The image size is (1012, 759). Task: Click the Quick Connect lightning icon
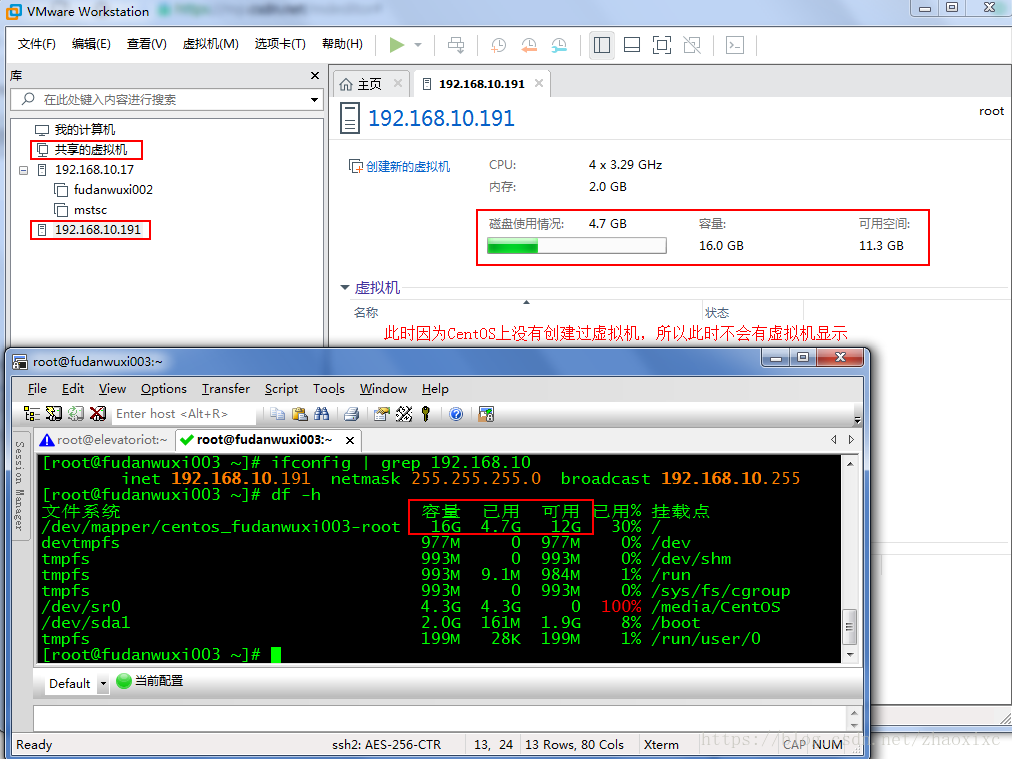54,414
